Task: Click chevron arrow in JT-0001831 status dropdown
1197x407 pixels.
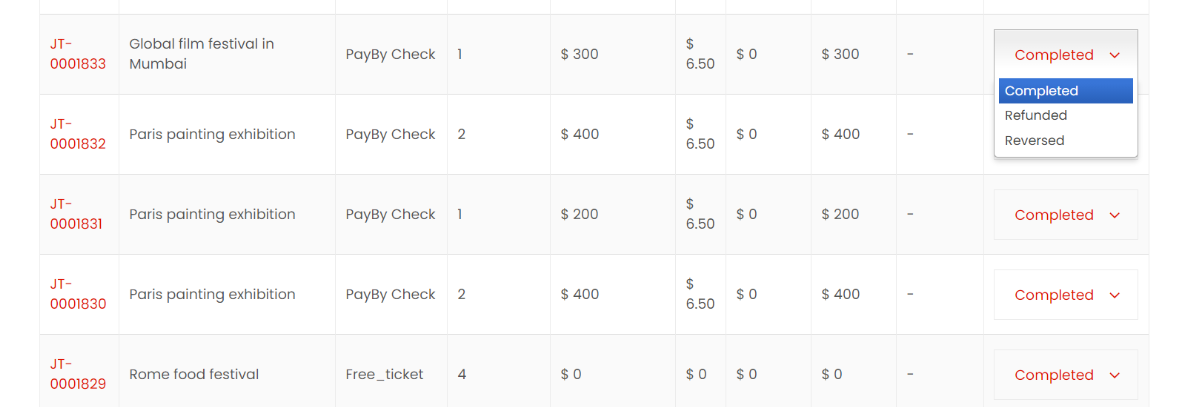Action: pyautogui.click(x=1115, y=215)
